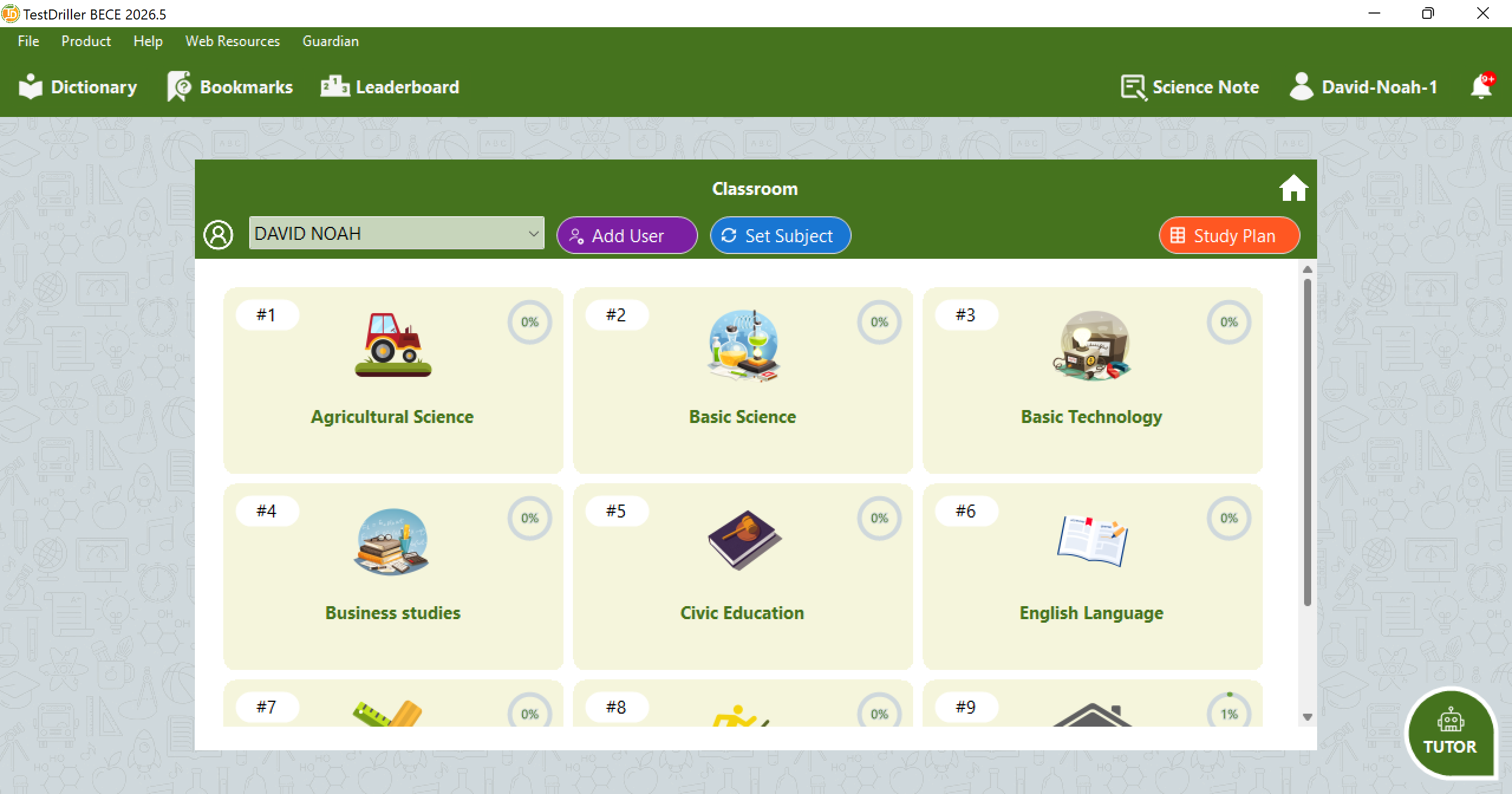Select the Civic Education subject title
This screenshot has height=794, width=1512.
click(x=742, y=613)
